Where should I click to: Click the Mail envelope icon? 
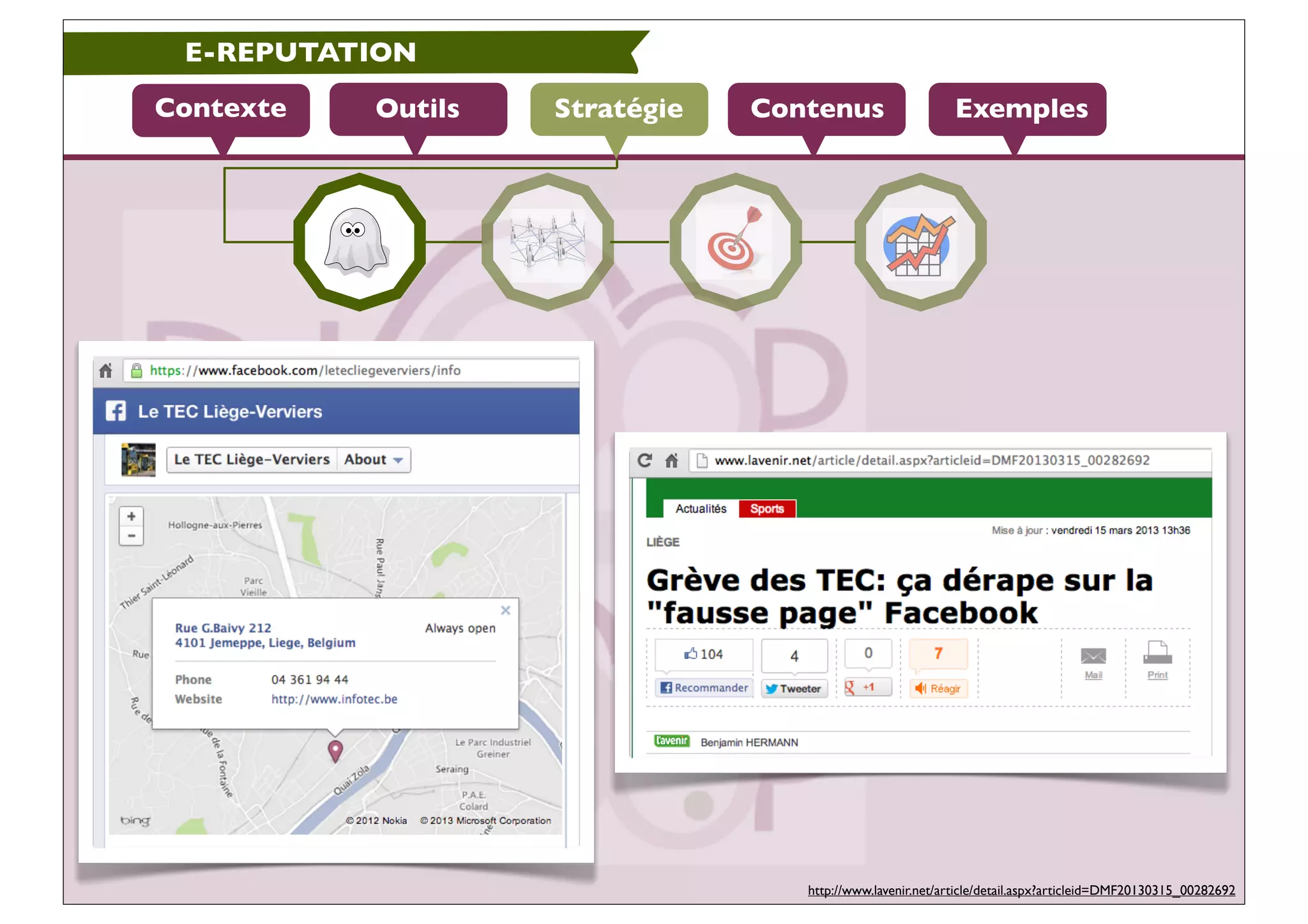coord(1093,655)
